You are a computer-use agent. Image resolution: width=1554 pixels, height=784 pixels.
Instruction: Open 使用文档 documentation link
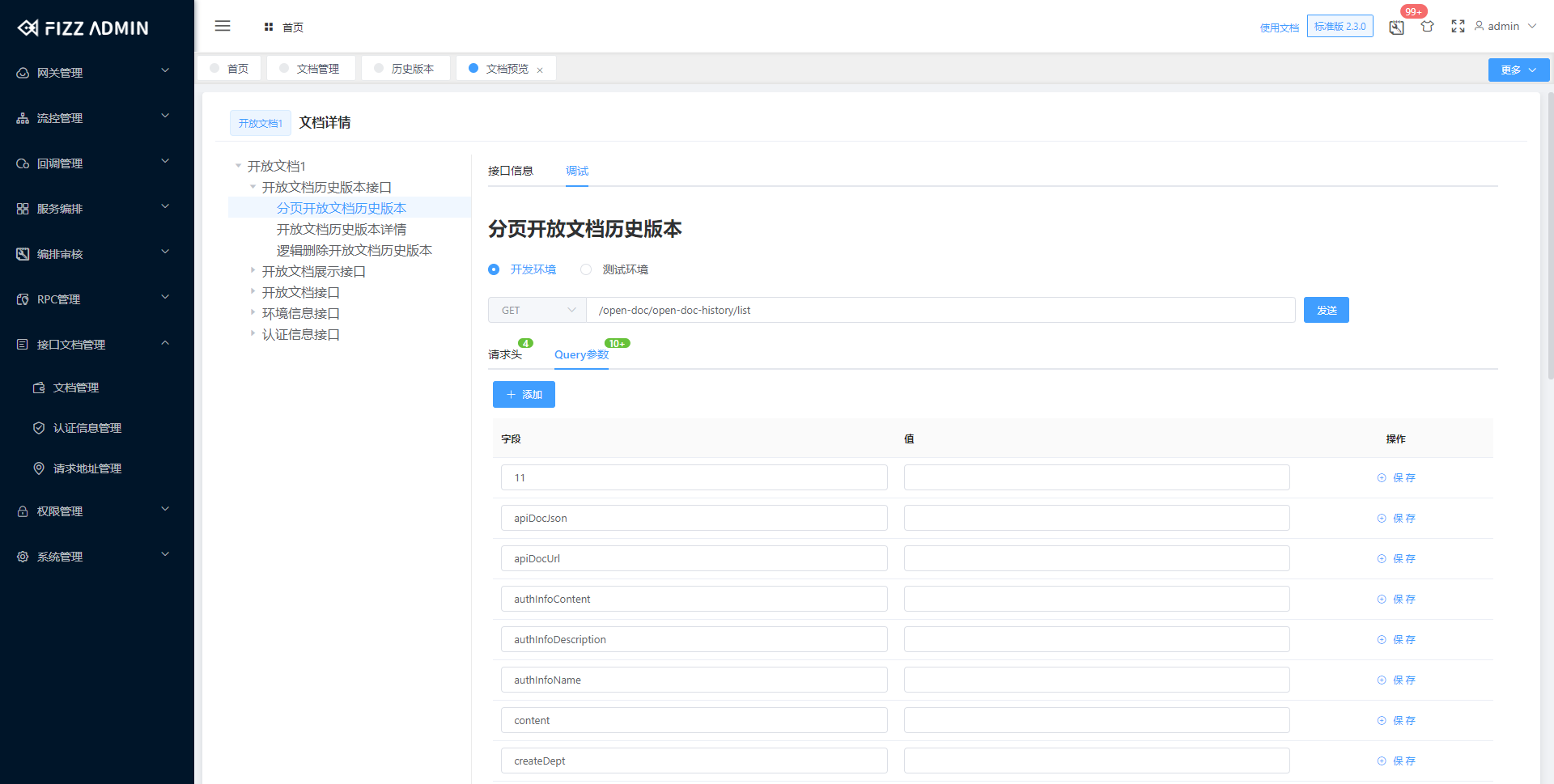click(x=1279, y=27)
